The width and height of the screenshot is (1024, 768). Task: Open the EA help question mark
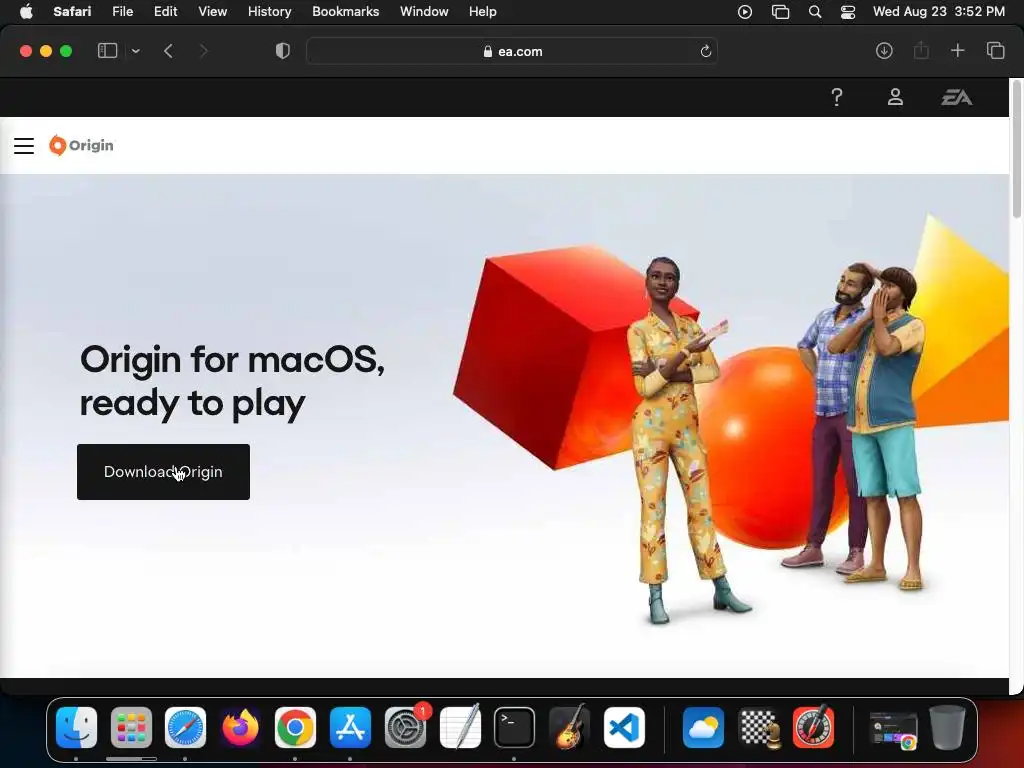(837, 97)
